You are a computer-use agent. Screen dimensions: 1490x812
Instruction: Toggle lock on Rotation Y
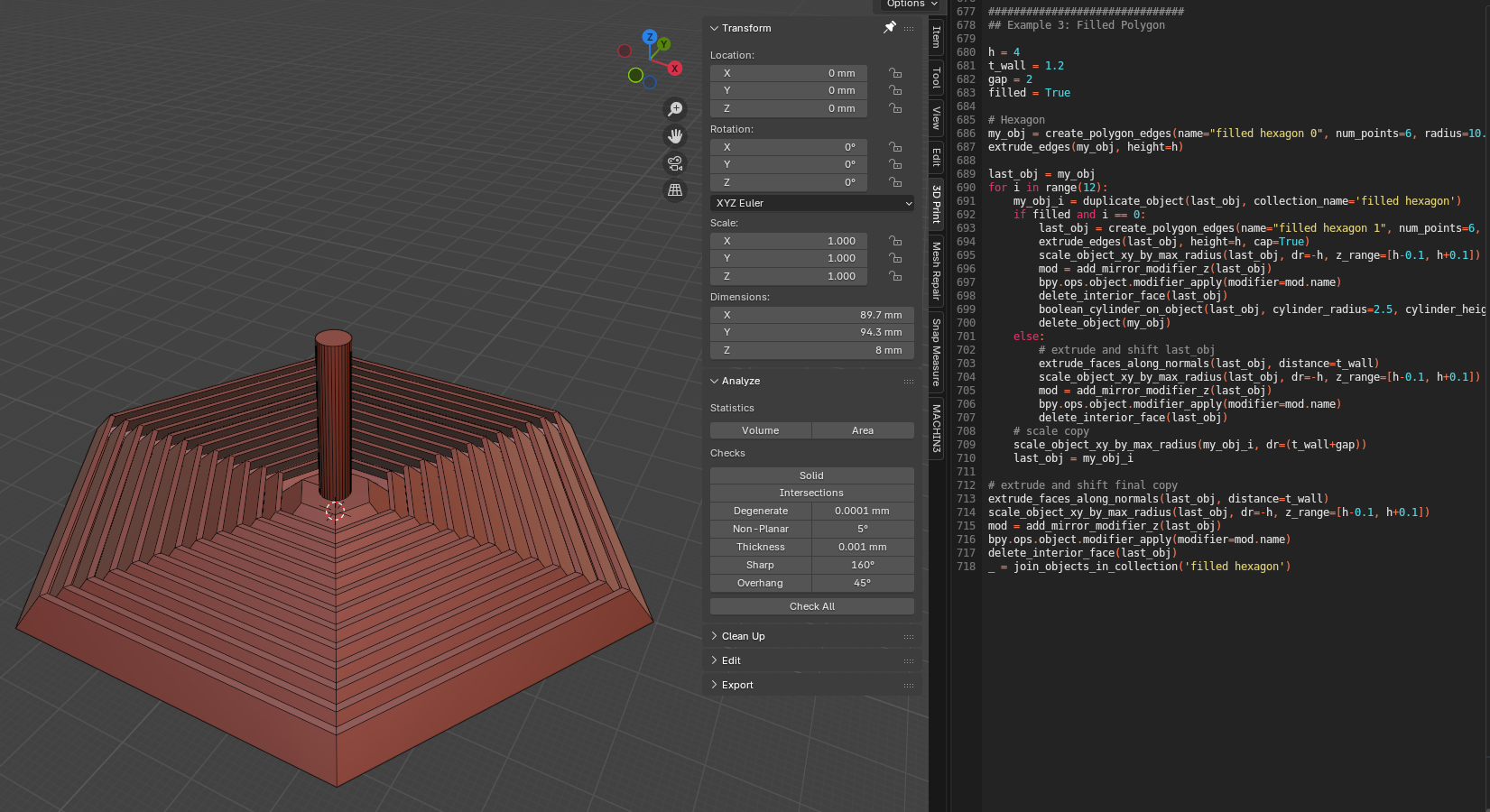tap(895, 164)
